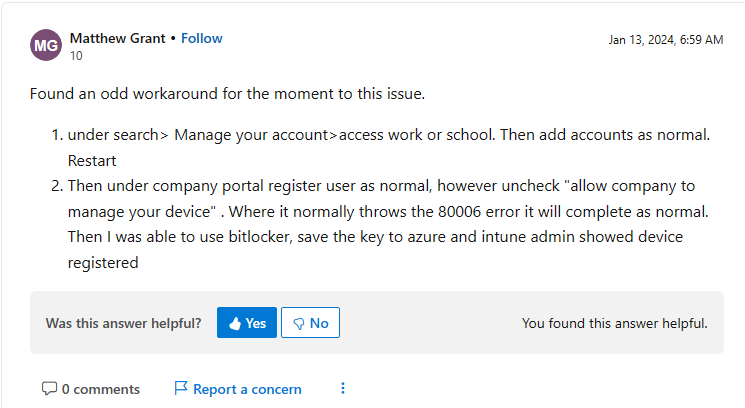Image resolution: width=745 pixels, height=408 pixels.
Task: Click the thumbs-up icon in Yes button
Action: [x=235, y=323]
